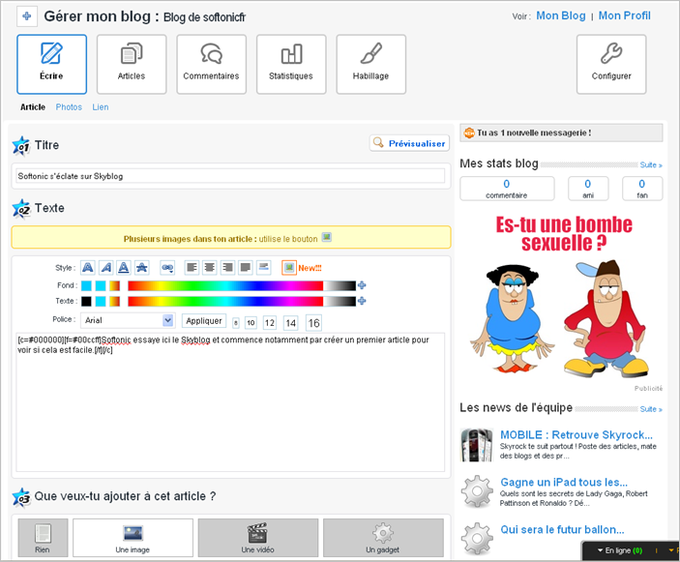The width and height of the screenshot is (680, 562).
Task: Click the bombe sexuelle advertisement
Action: pyautogui.click(x=562, y=299)
